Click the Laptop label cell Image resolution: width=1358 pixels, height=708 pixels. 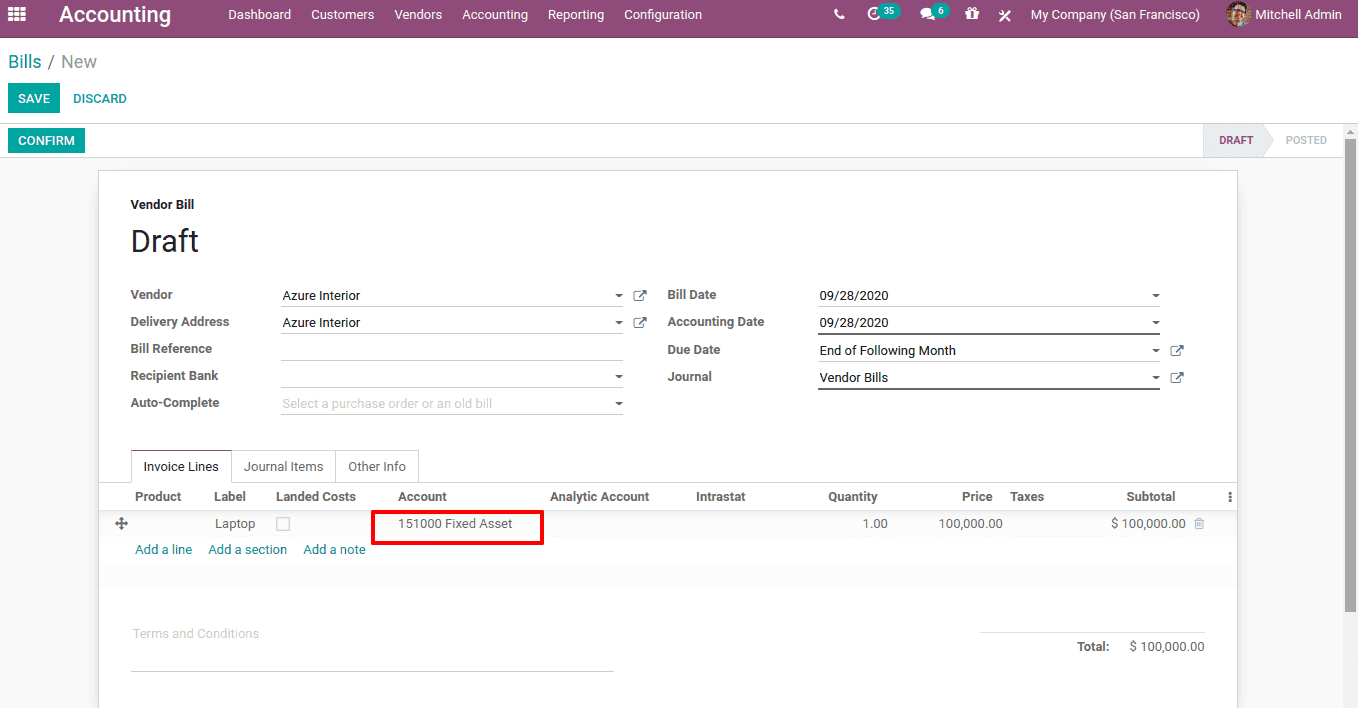tap(235, 524)
